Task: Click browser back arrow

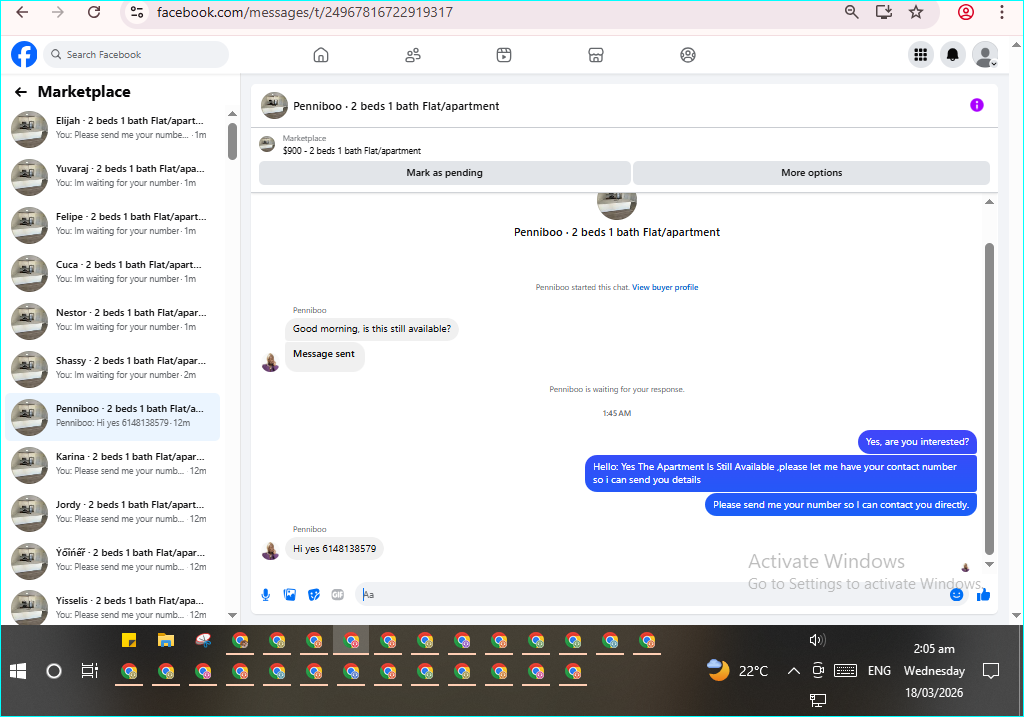Action: [x=22, y=12]
